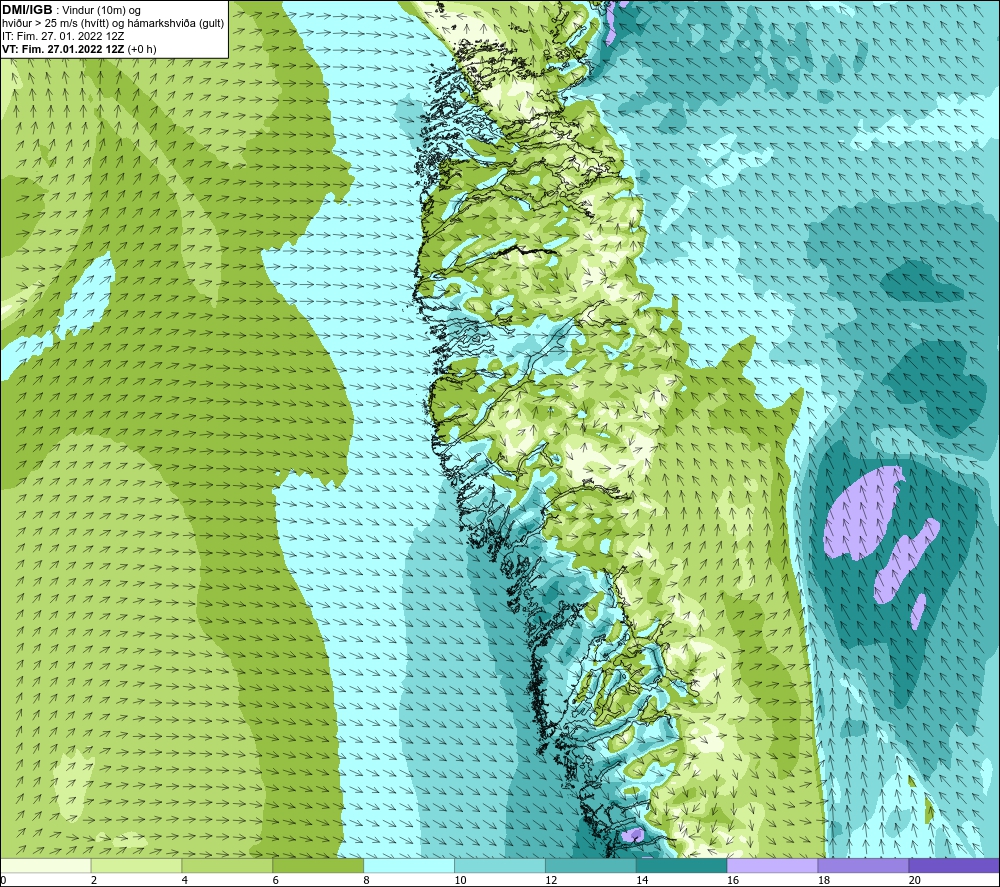Viewport: 1000px width, 887px height.
Task: Click the scale label '6'
Action: click(276, 880)
